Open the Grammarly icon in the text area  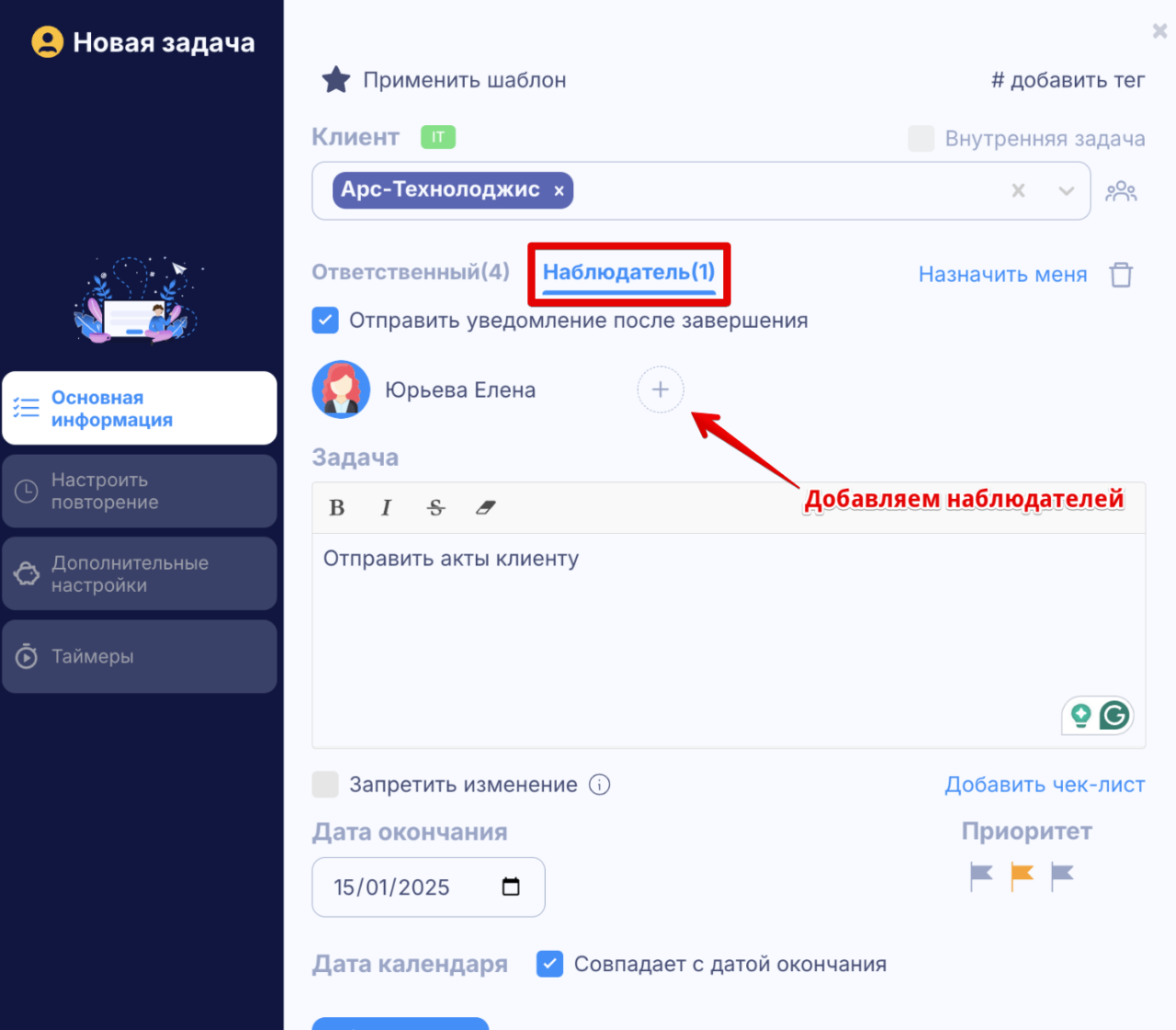click(x=1114, y=715)
